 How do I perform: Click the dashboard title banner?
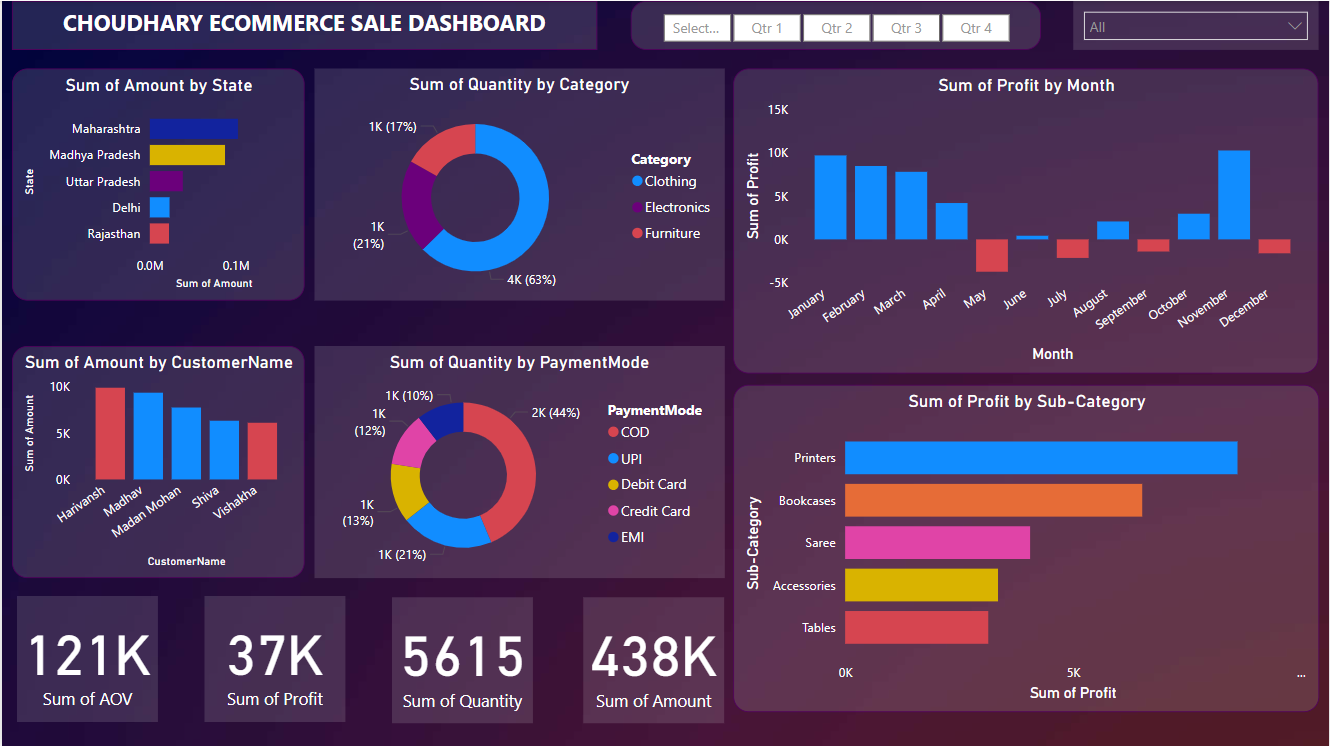[x=300, y=23]
